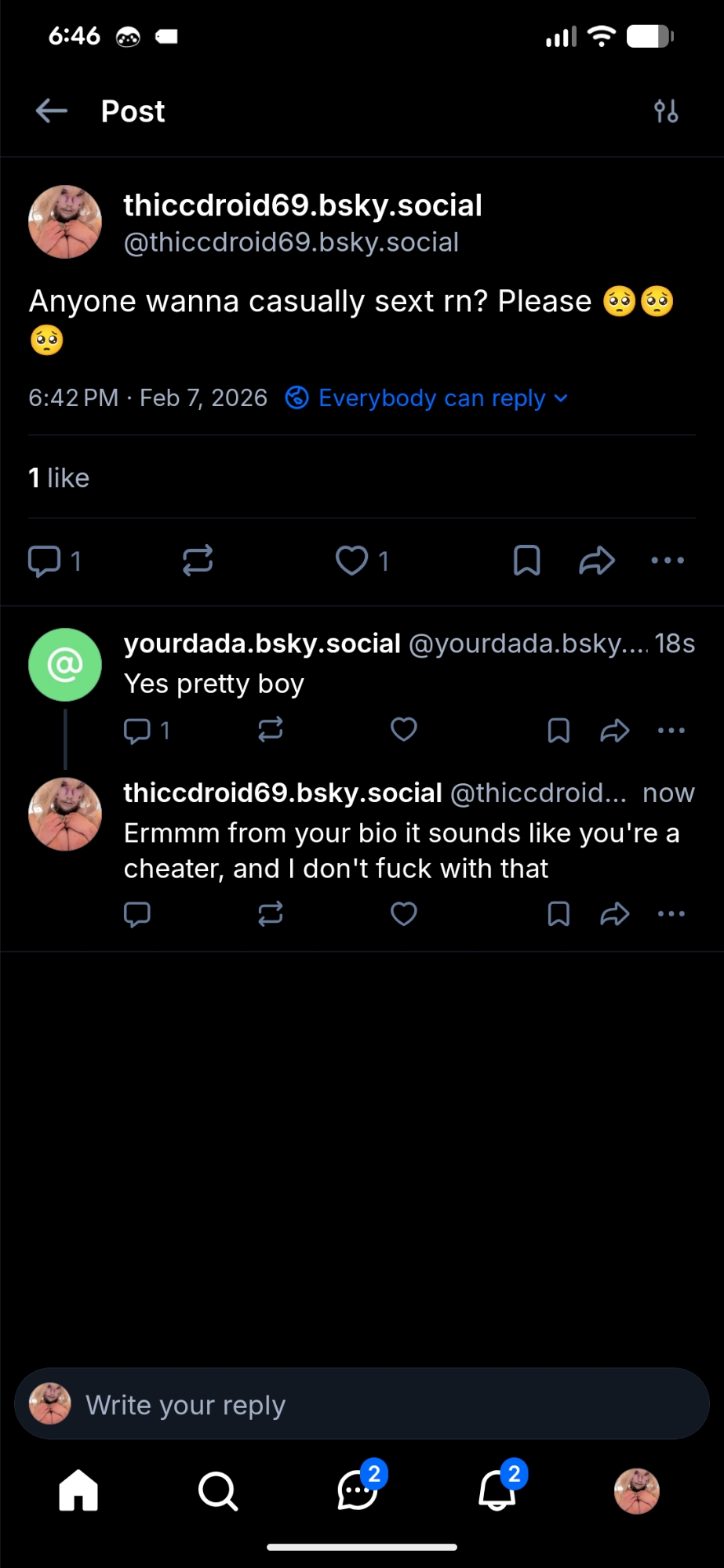Share the main post
Viewport: 724px width, 1568px height.
point(597,561)
